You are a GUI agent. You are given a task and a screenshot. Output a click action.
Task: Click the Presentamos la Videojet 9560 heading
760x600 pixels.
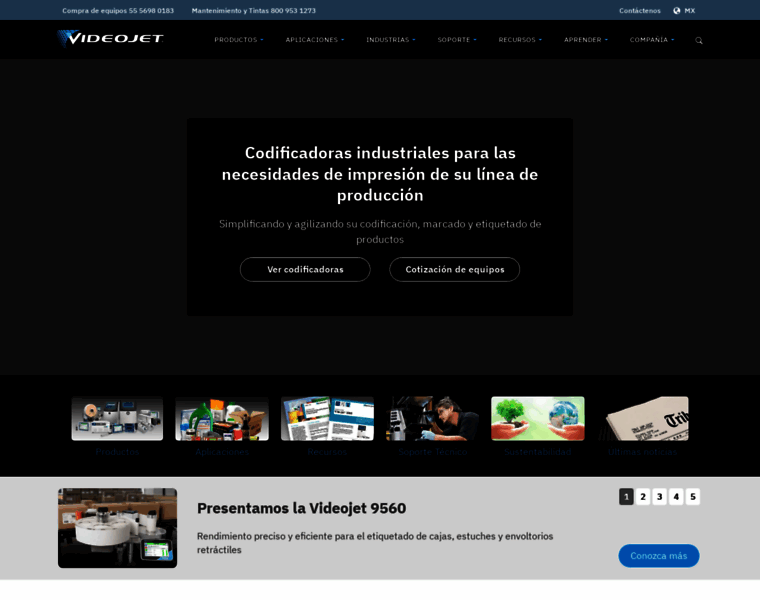pyautogui.click(x=301, y=508)
